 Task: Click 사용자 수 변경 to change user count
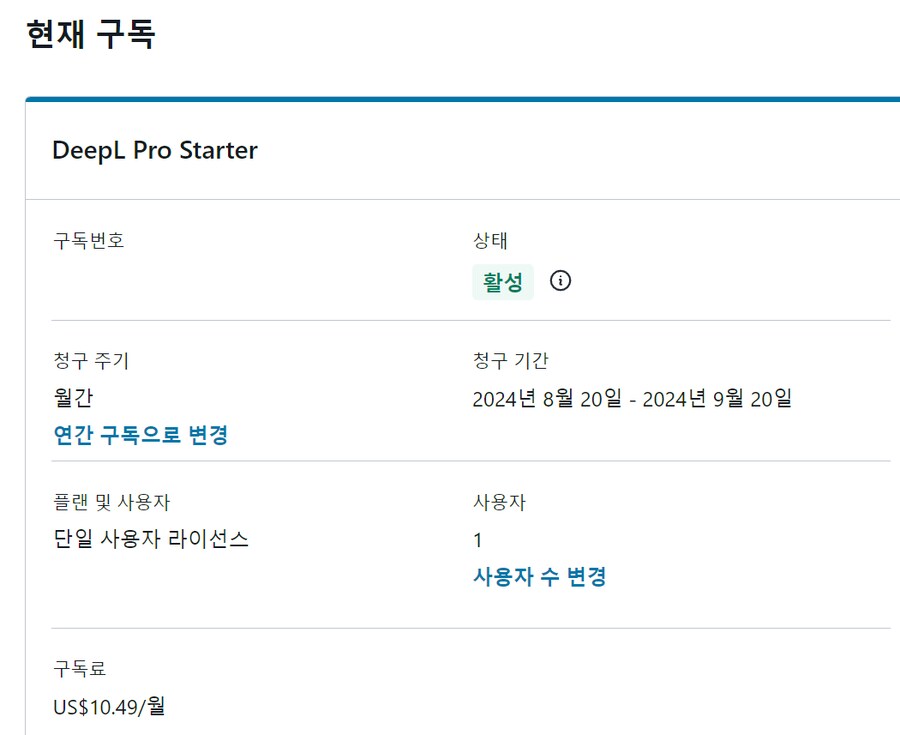point(541,576)
